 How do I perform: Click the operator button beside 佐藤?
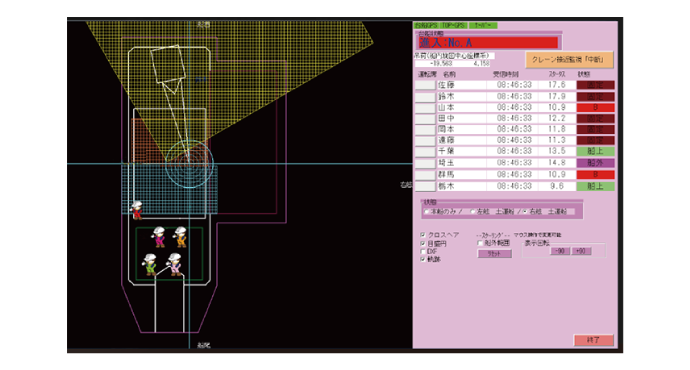point(425,85)
